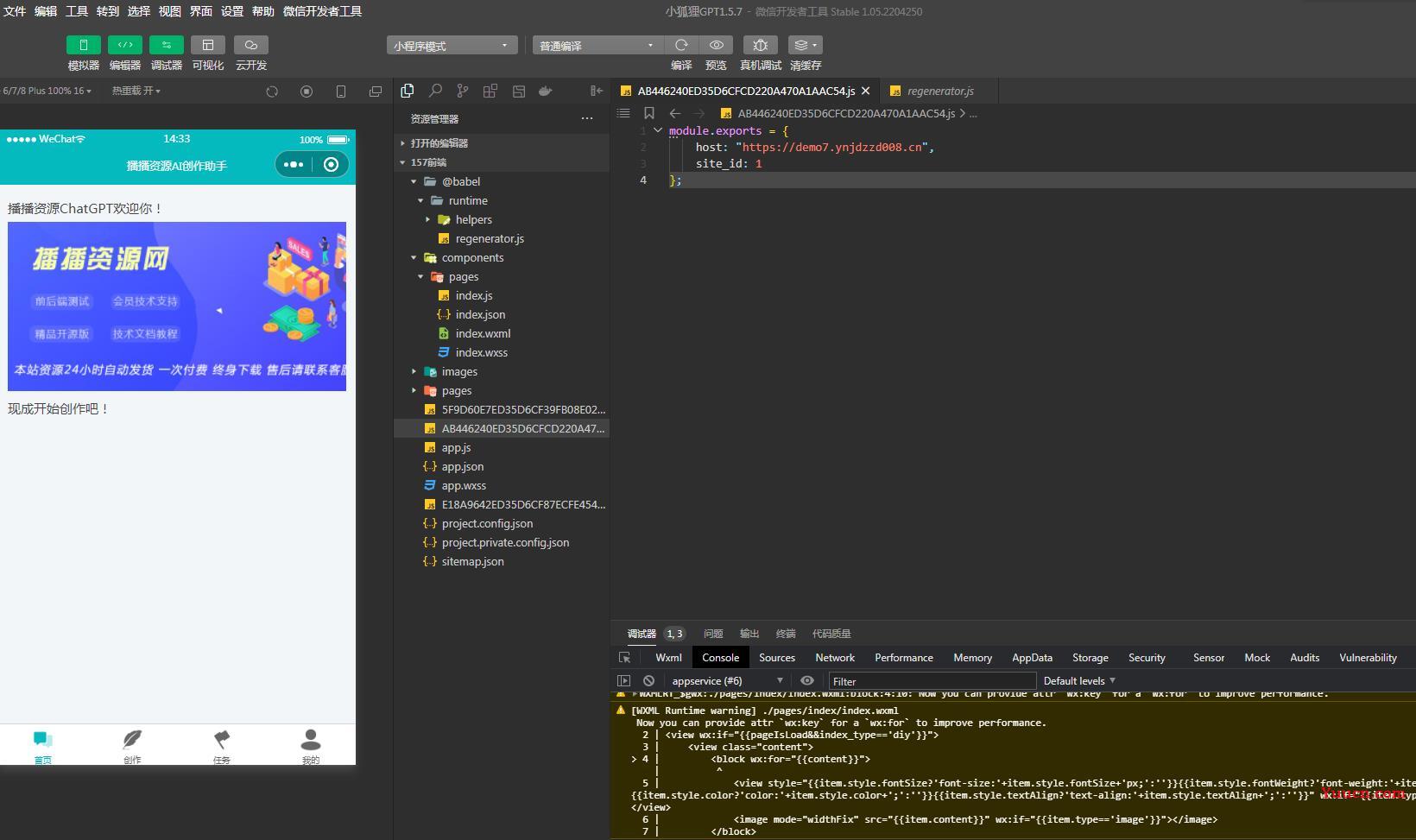Open the Default levels dropdown
Viewport: 1416px width, 840px height.
(x=1079, y=680)
